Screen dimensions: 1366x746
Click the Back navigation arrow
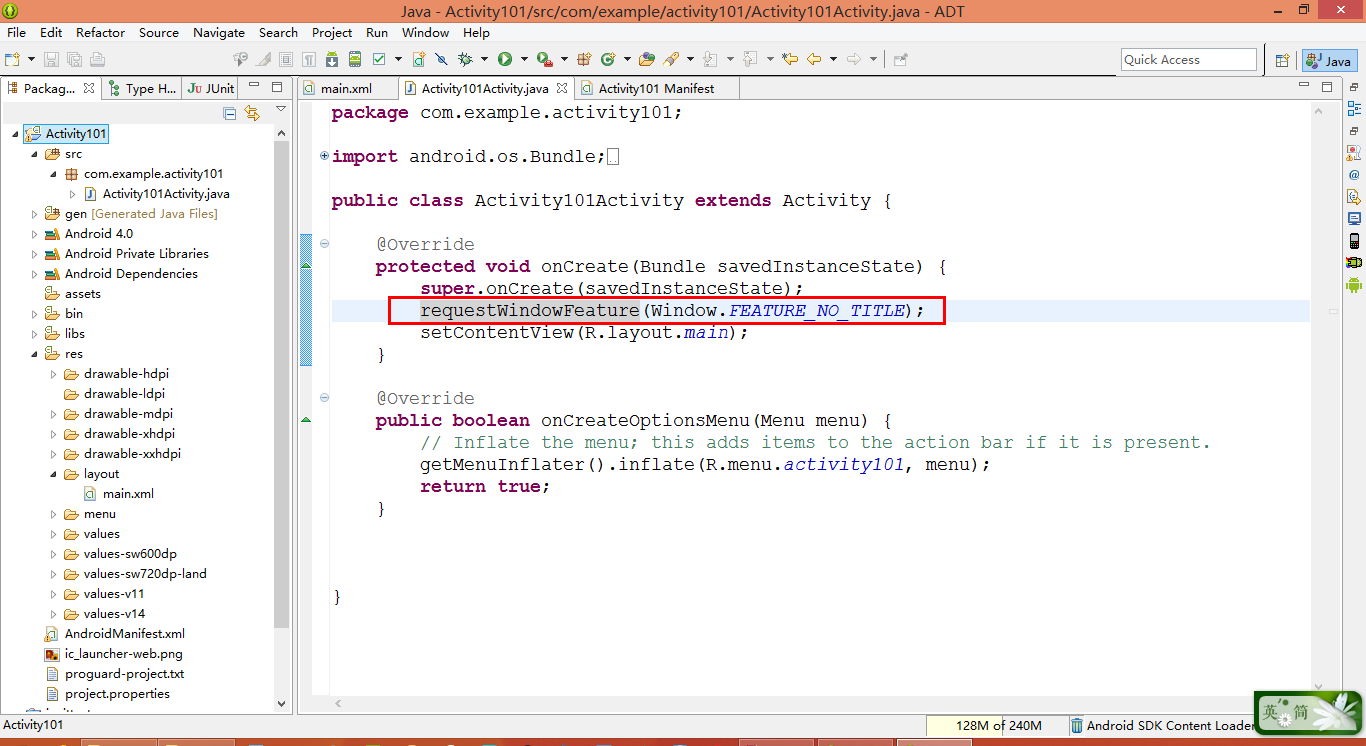click(814, 59)
